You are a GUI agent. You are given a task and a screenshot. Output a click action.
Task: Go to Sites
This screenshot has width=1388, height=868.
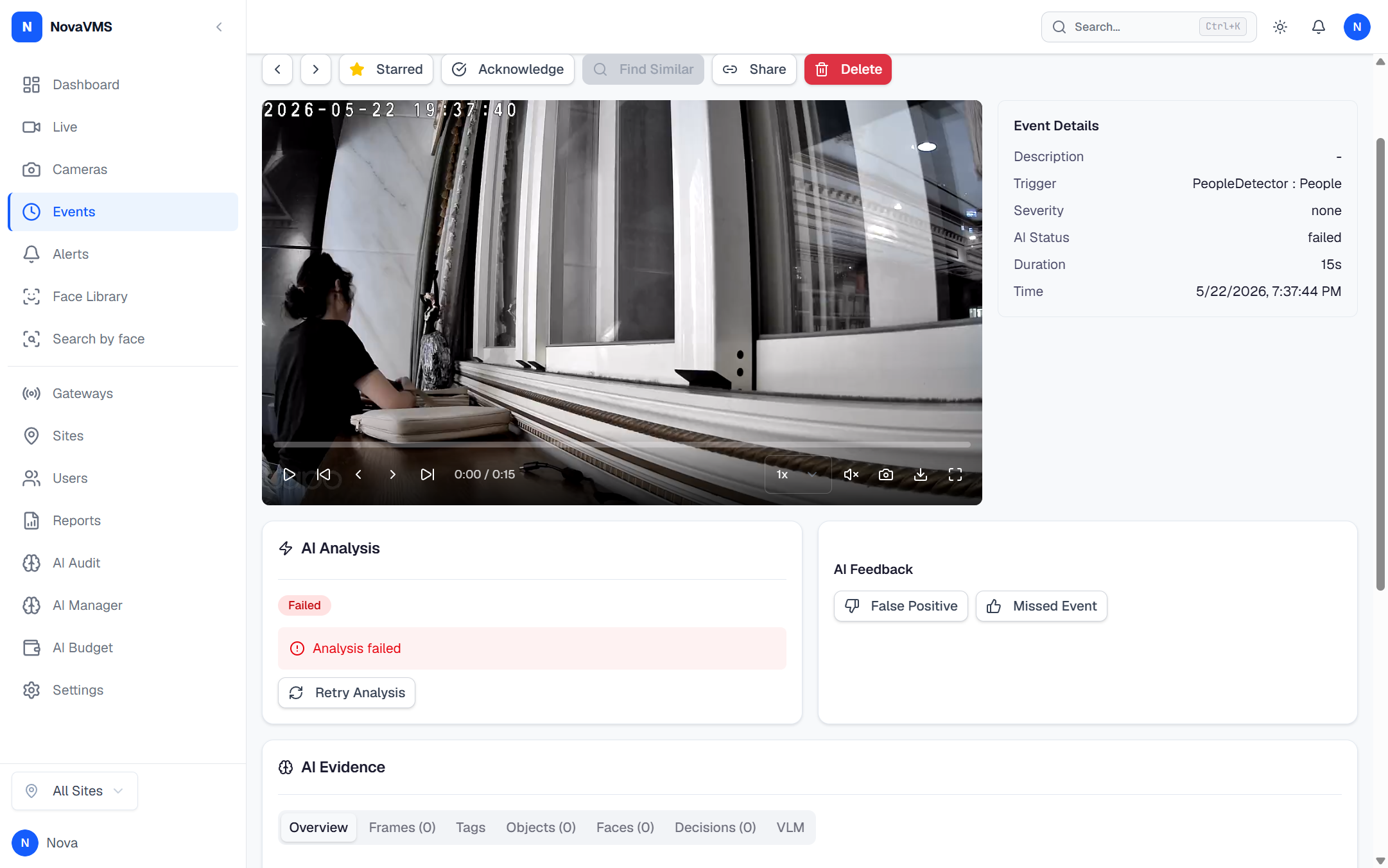pyautogui.click(x=123, y=436)
